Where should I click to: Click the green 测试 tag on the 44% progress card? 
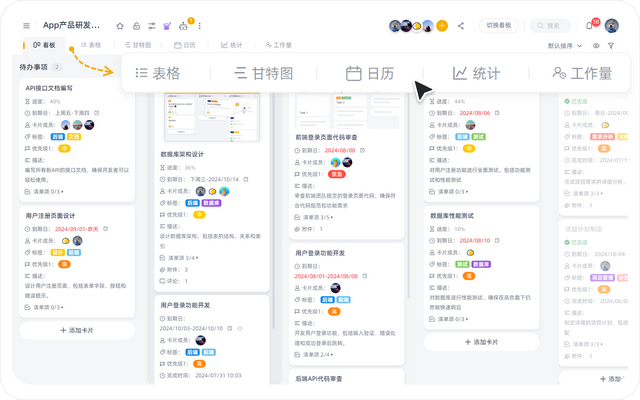click(478, 137)
